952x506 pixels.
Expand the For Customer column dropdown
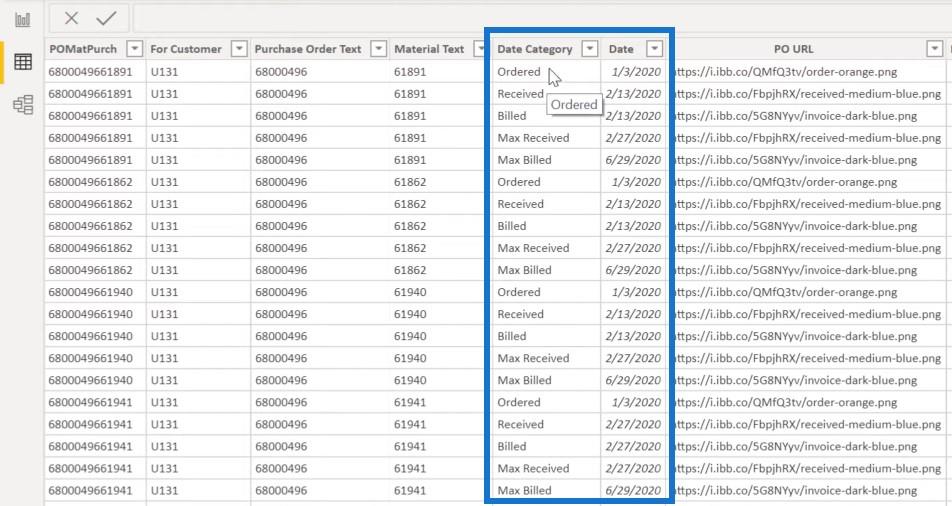[238, 49]
